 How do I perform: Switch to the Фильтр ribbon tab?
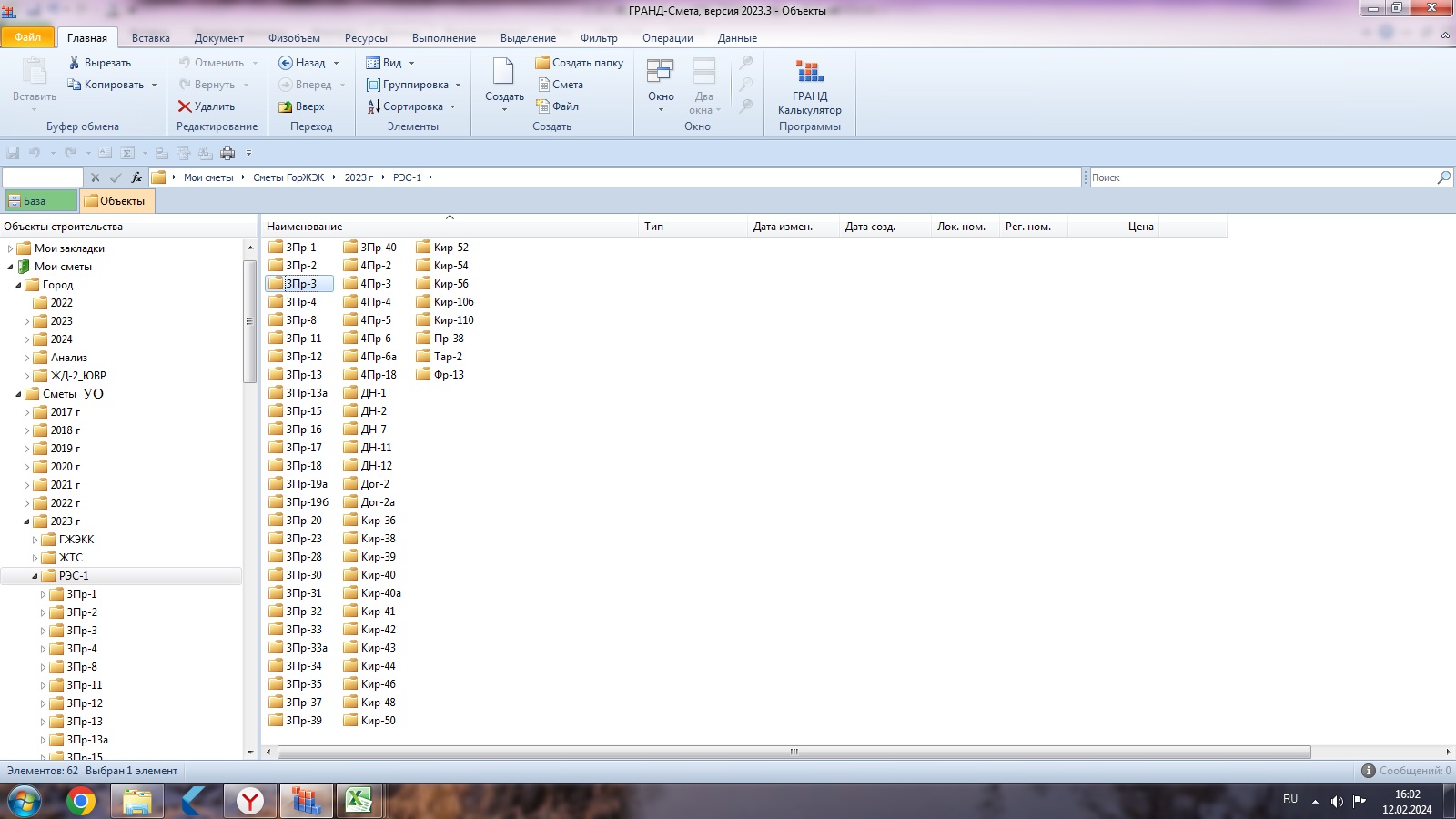pos(599,38)
